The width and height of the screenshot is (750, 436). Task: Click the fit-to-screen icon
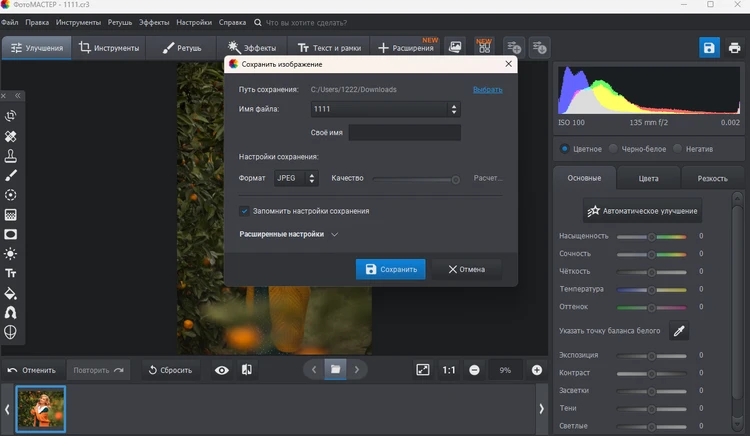tap(422, 370)
